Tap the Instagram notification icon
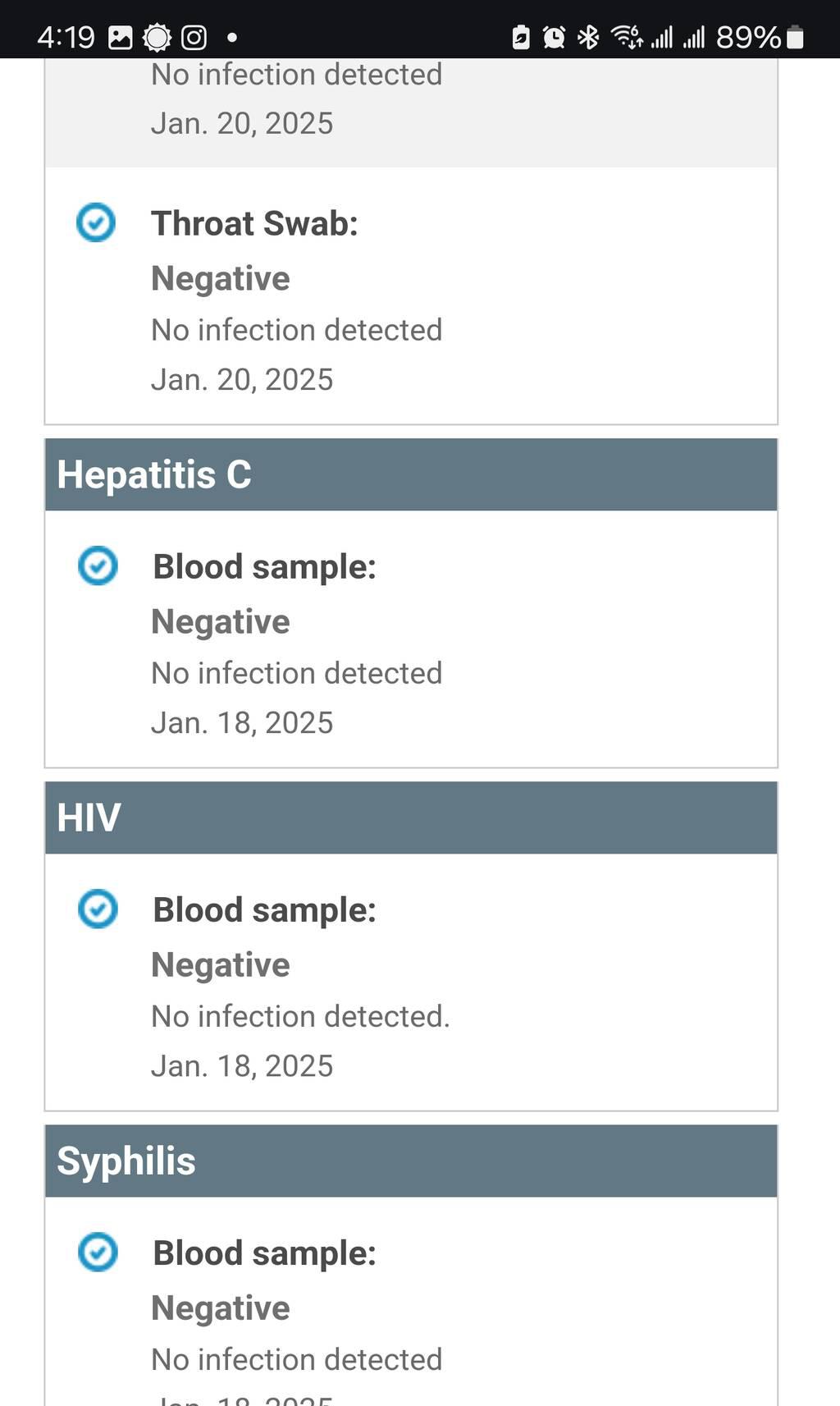840x1406 pixels. (x=194, y=38)
